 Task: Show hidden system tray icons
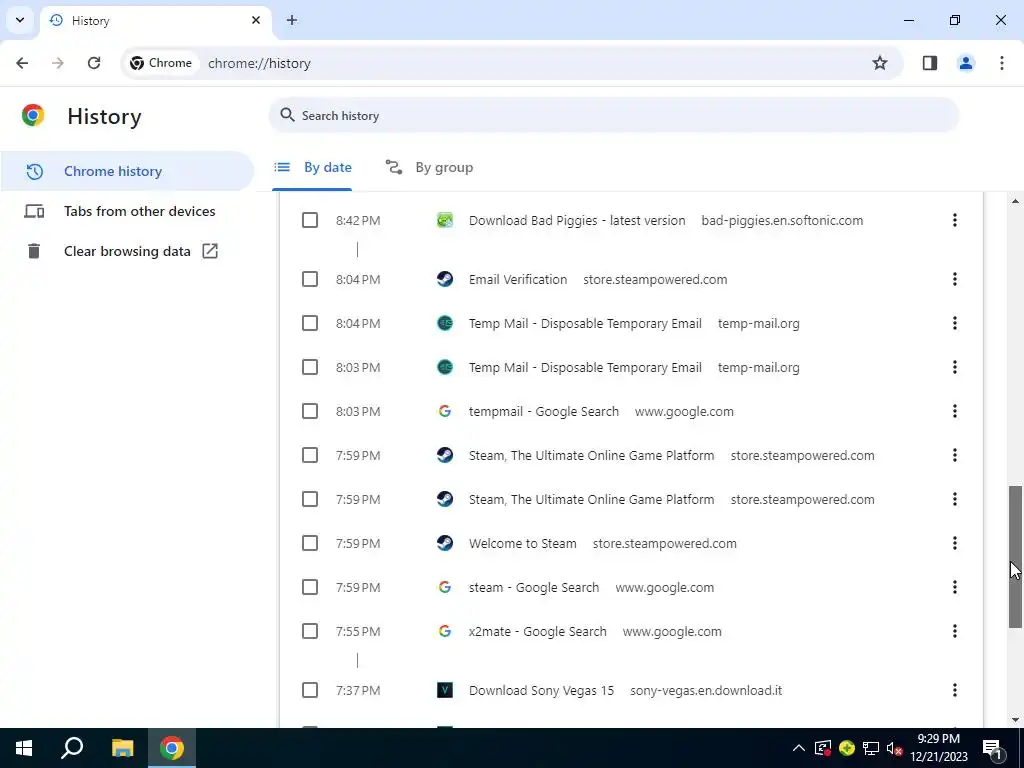click(x=799, y=748)
